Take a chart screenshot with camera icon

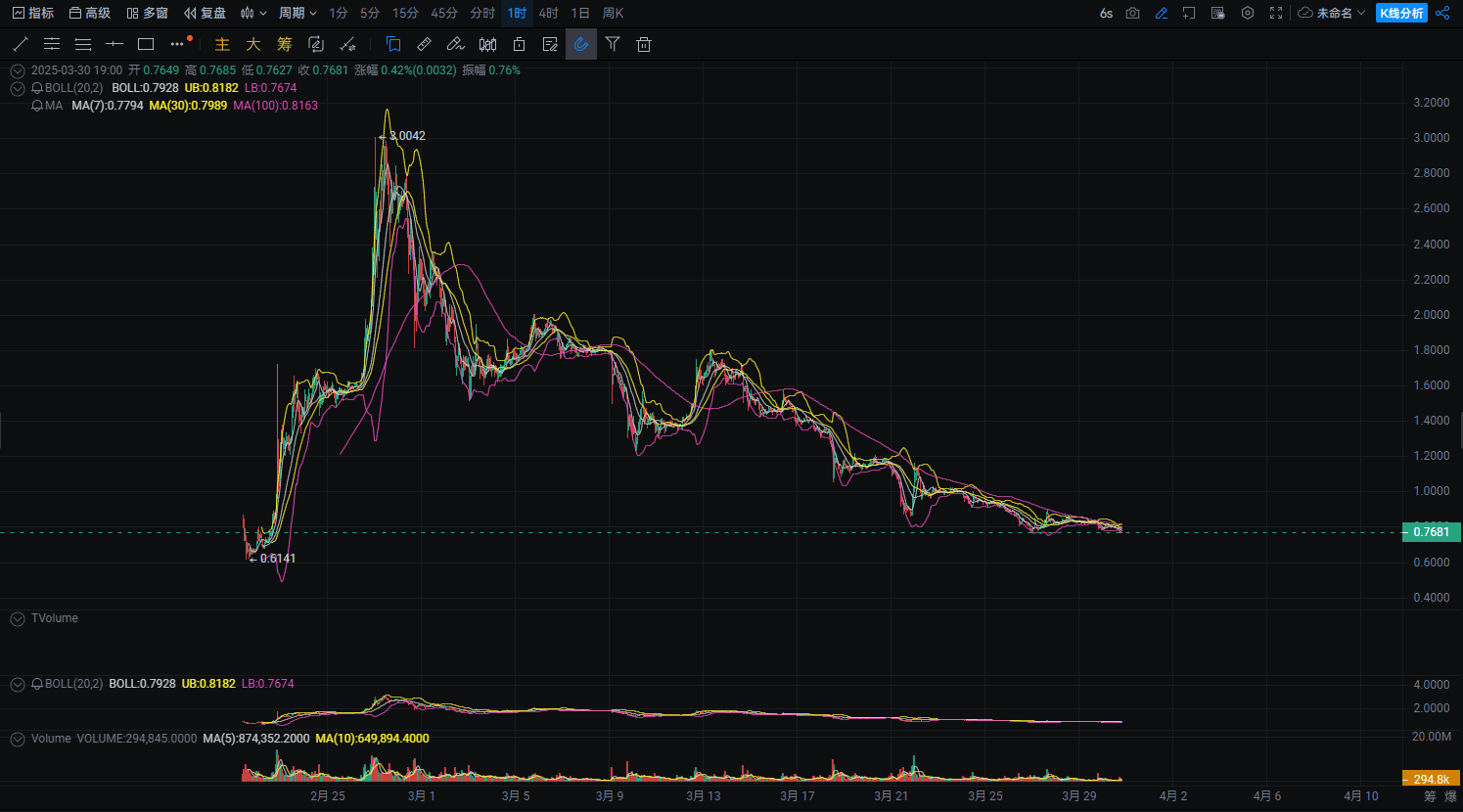1132,13
